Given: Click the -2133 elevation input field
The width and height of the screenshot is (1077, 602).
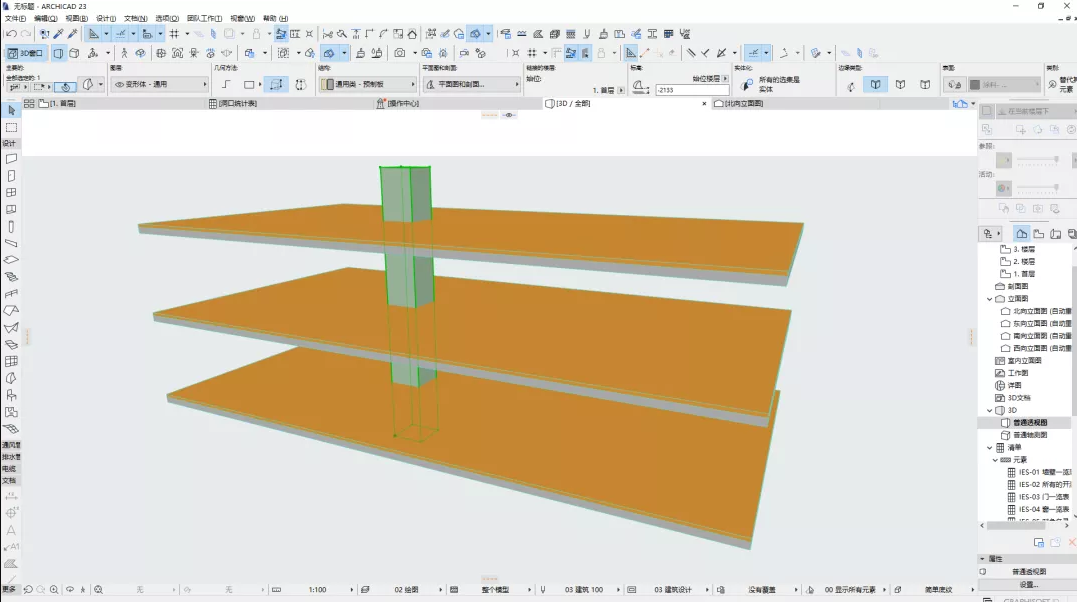Looking at the screenshot, I should point(691,90).
